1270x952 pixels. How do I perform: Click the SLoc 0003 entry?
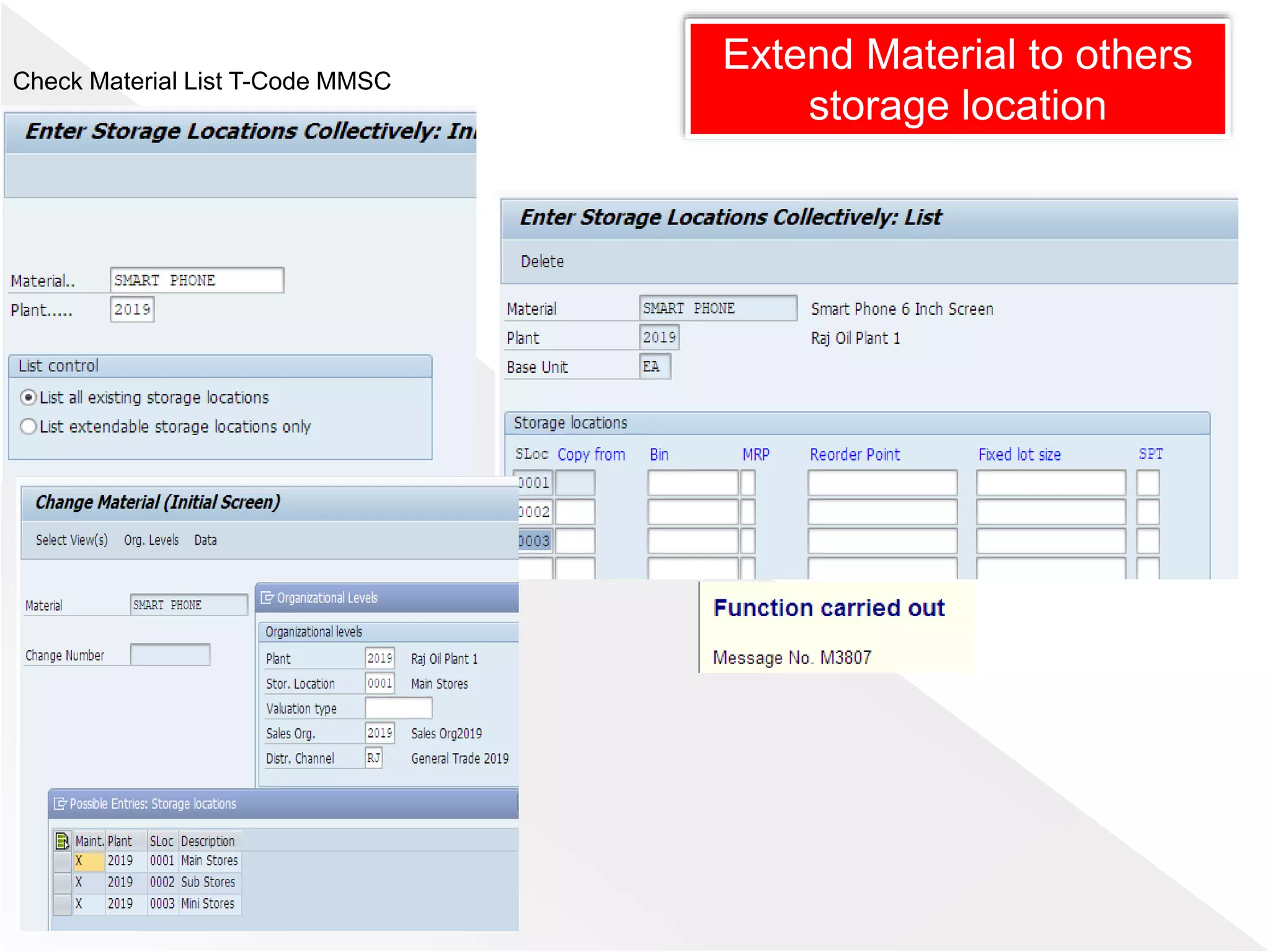[535, 541]
